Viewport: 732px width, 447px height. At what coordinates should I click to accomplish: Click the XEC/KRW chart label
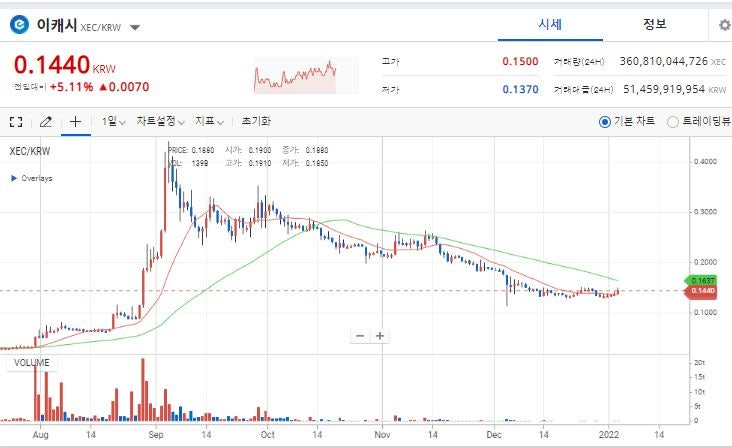point(30,151)
